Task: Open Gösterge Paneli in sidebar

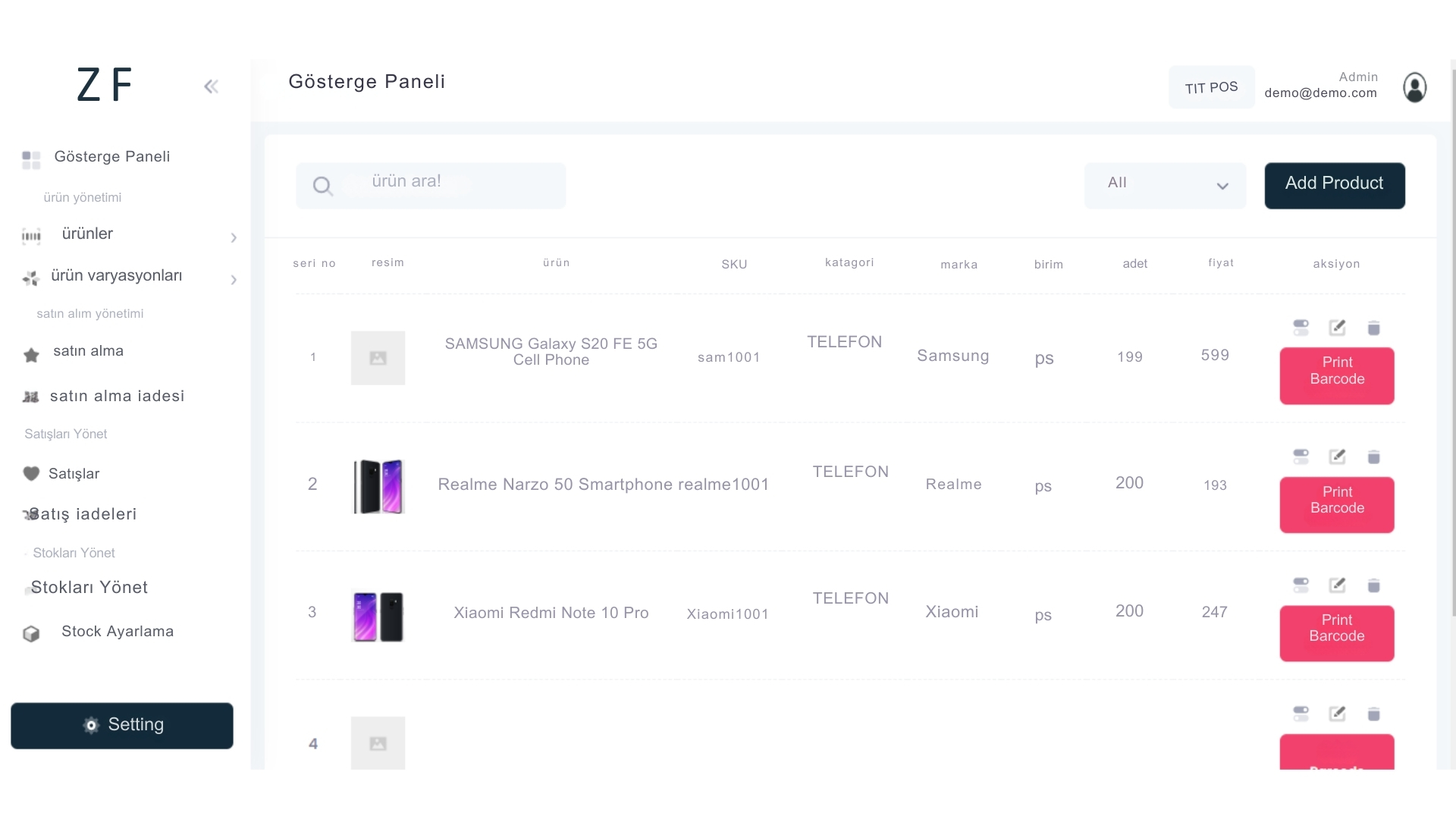Action: pos(112,157)
